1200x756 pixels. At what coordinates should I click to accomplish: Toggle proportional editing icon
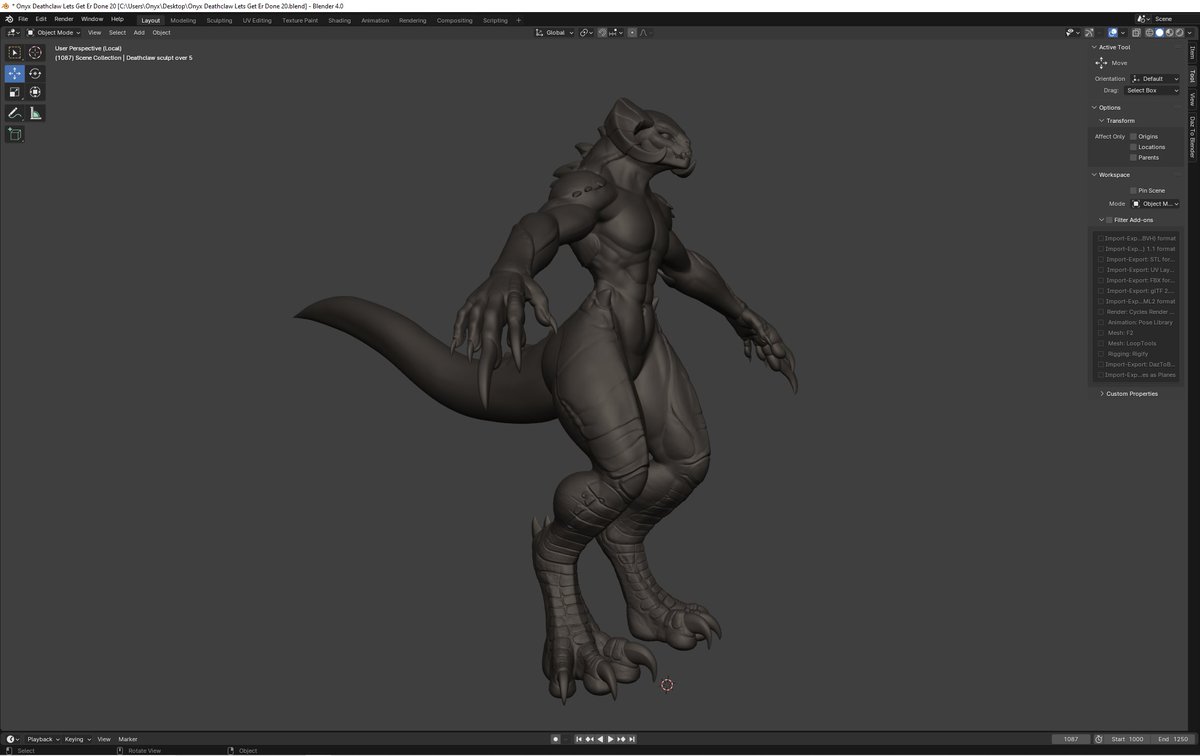point(632,32)
